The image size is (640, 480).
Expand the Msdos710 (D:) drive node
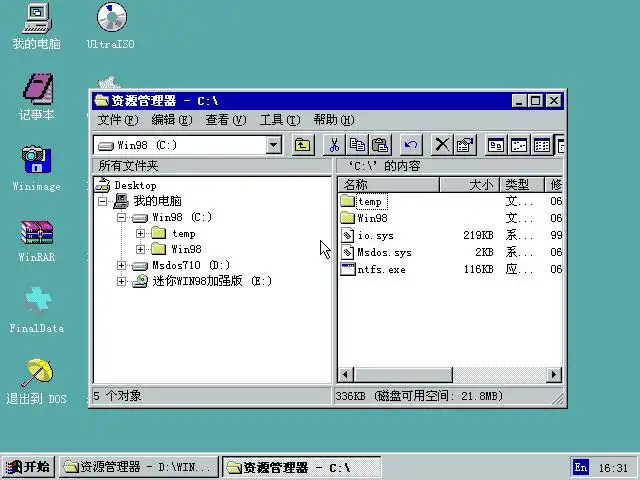(x=121, y=265)
